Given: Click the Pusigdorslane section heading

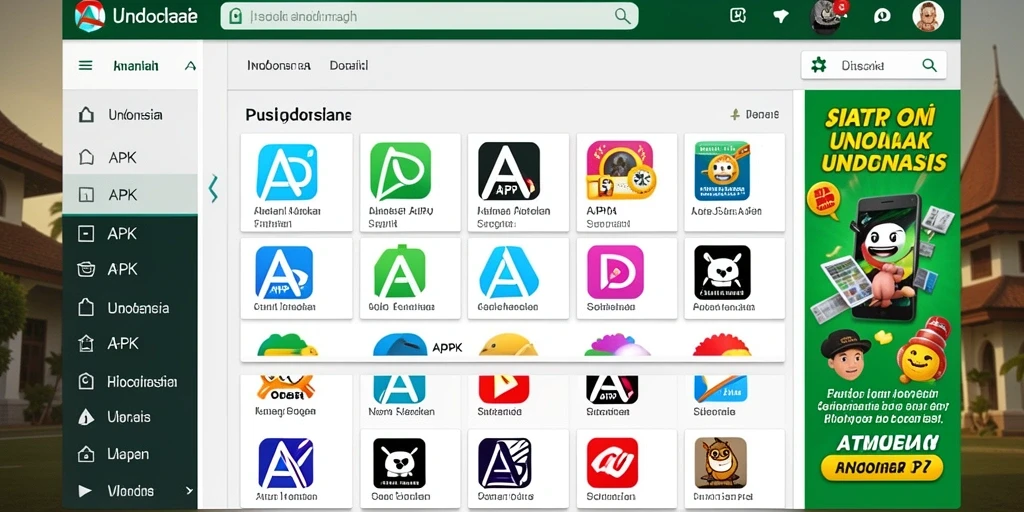Looking at the screenshot, I should pyautogui.click(x=298, y=115).
